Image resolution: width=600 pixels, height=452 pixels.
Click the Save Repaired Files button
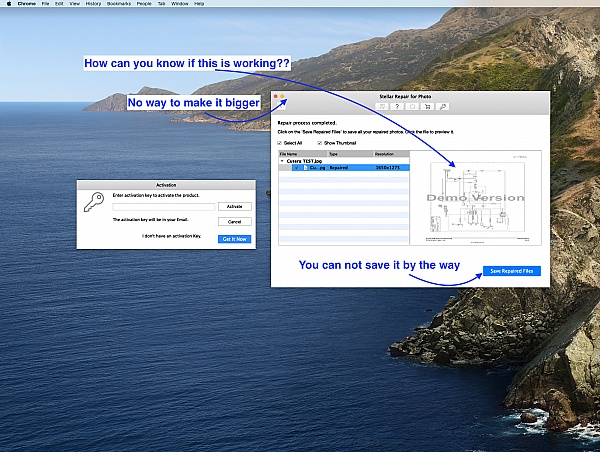coord(512,271)
